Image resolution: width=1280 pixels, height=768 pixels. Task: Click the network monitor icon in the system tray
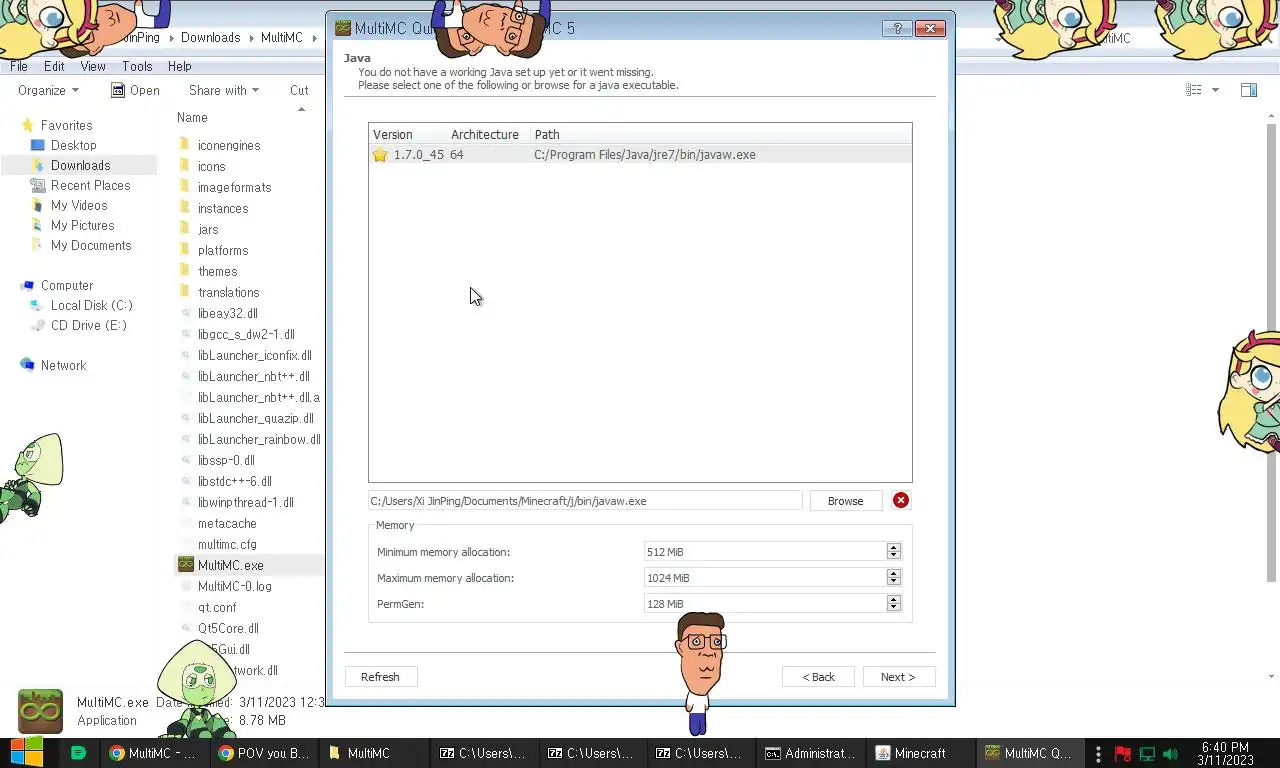click(1147, 754)
